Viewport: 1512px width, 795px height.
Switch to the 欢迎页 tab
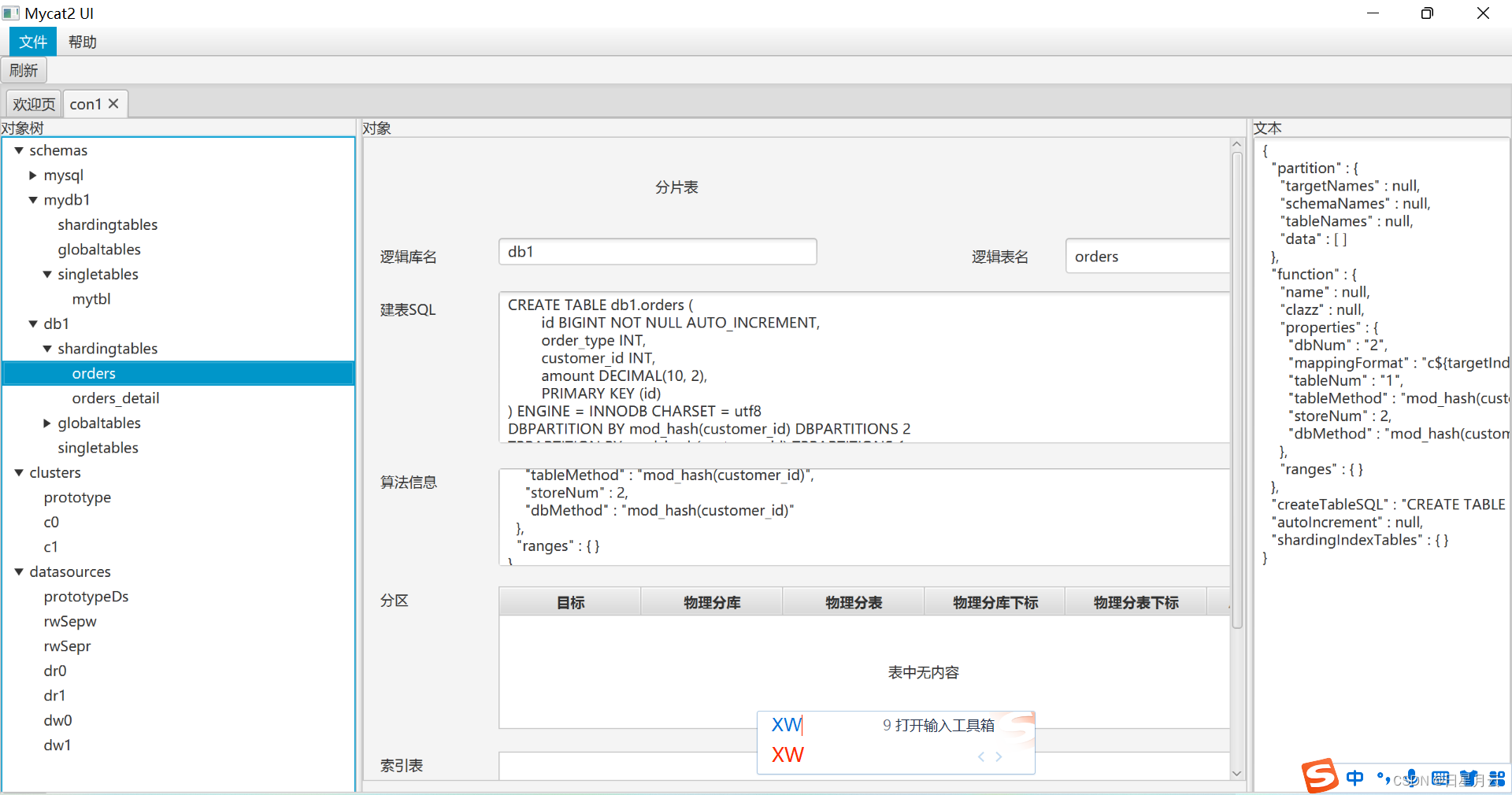coord(34,104)
